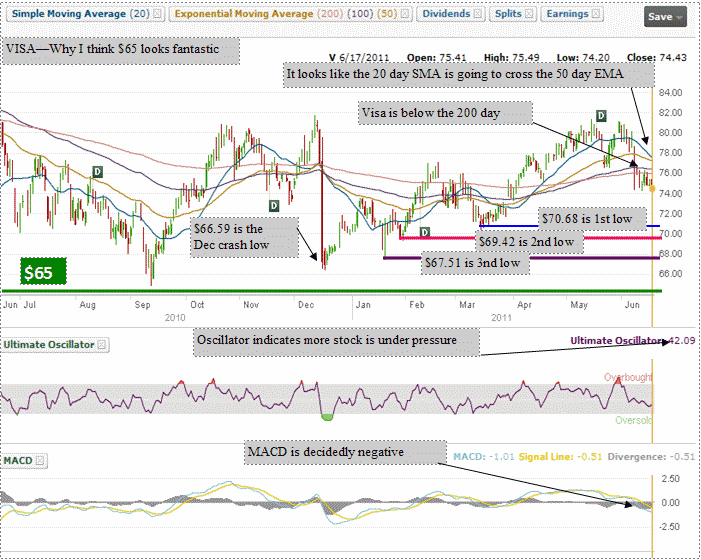
Task: Click the 84.00 price axis label
Action: coord(670,93)
